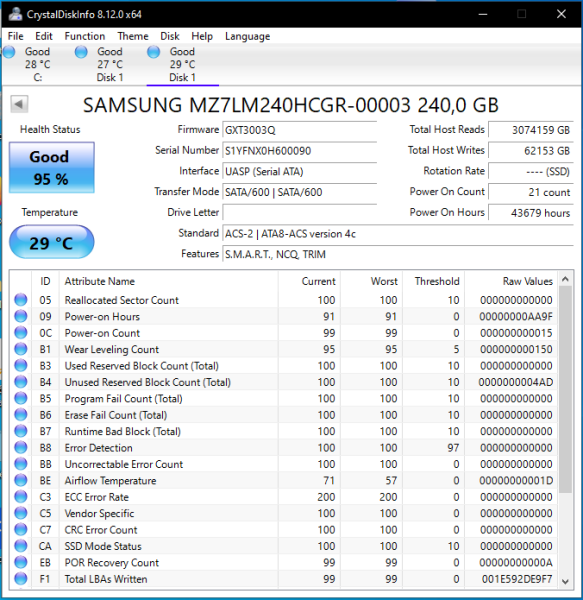The image size is (583, 600).
Task: Click status orb for Uncorrectable Error Count
Action: tap(21, 464)
